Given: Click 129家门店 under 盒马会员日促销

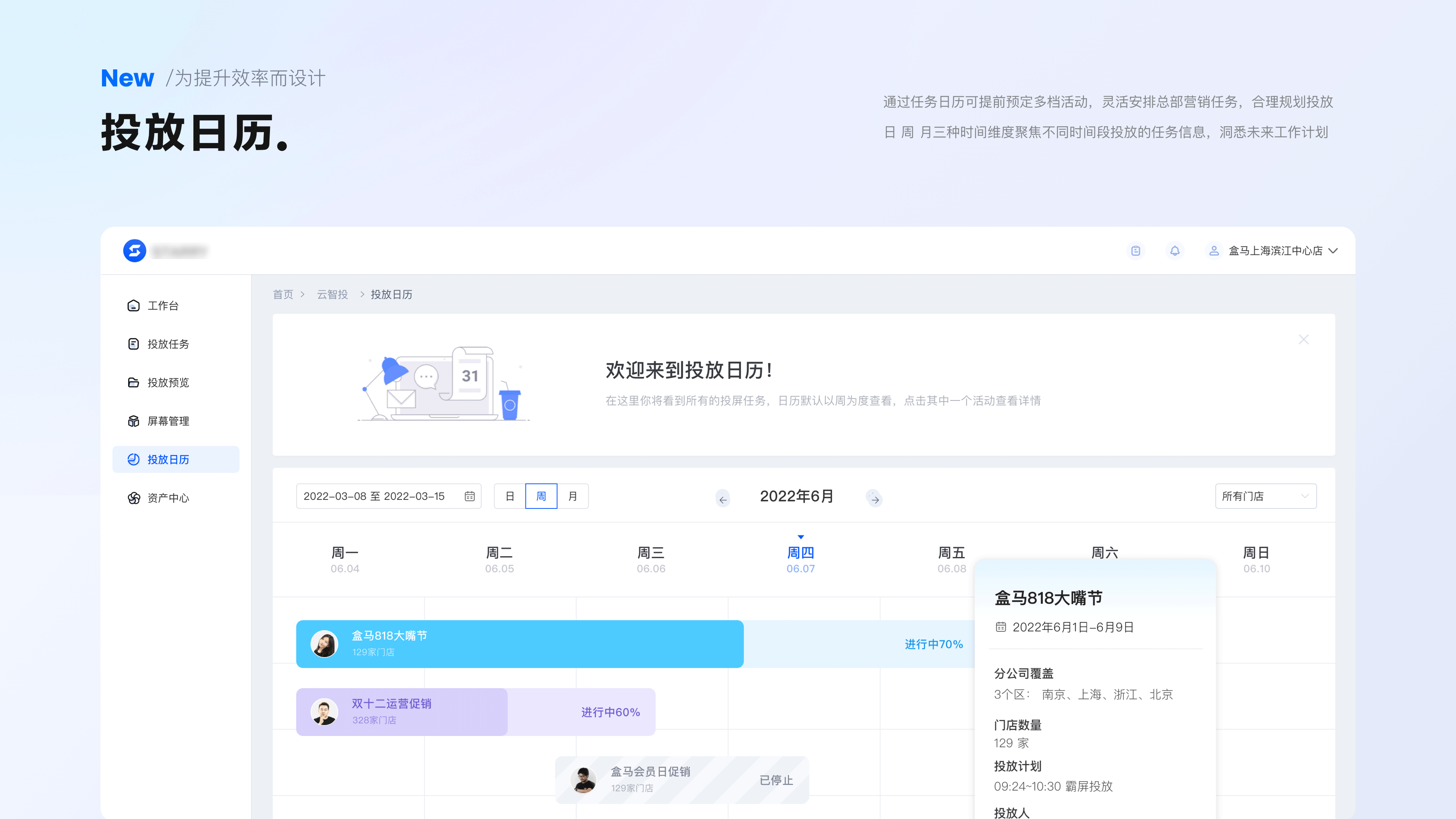Looking at the screenshot, I should coord(632,788).
